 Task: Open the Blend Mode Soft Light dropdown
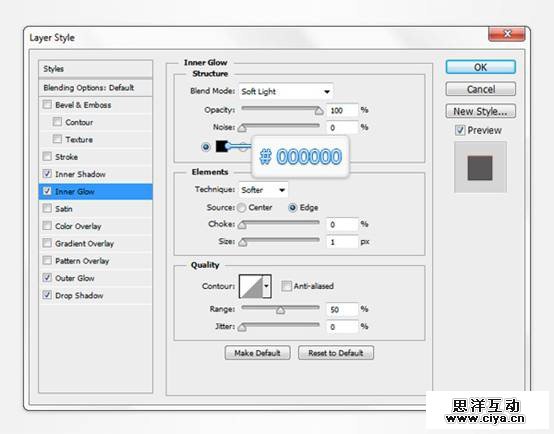(286, 92)
